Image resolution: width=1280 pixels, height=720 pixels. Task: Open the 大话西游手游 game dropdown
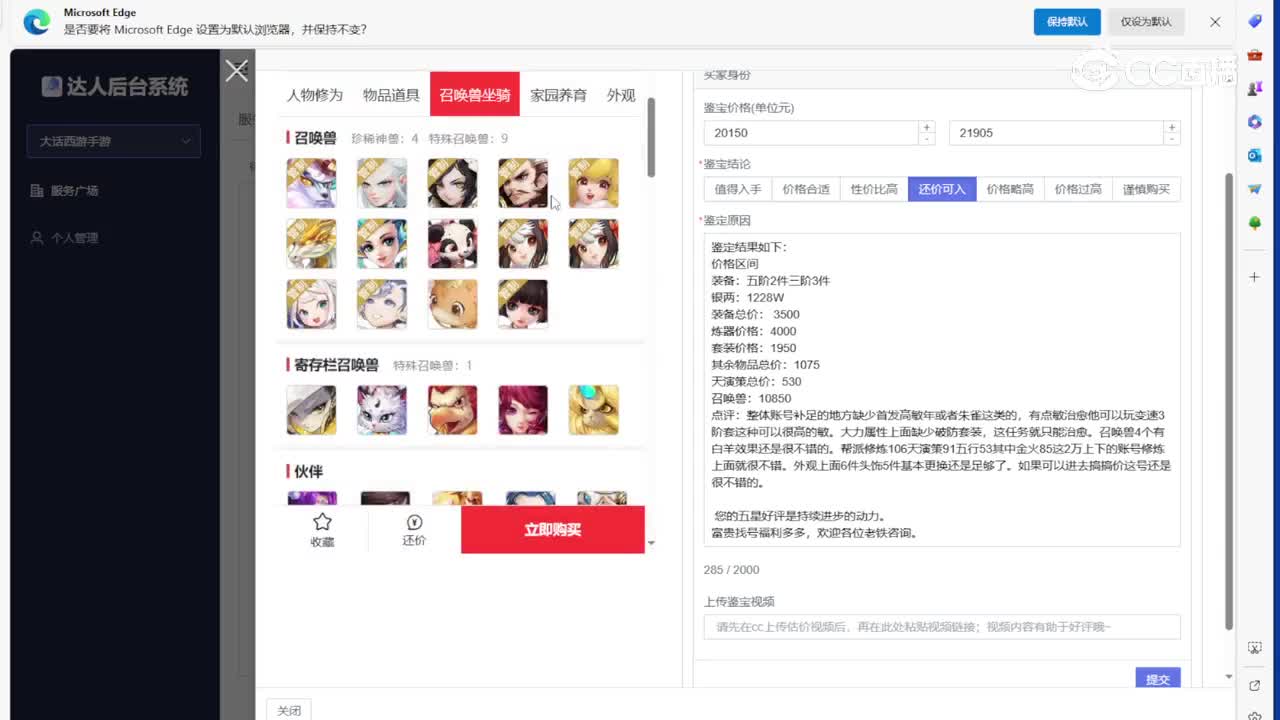click(113, 141)
